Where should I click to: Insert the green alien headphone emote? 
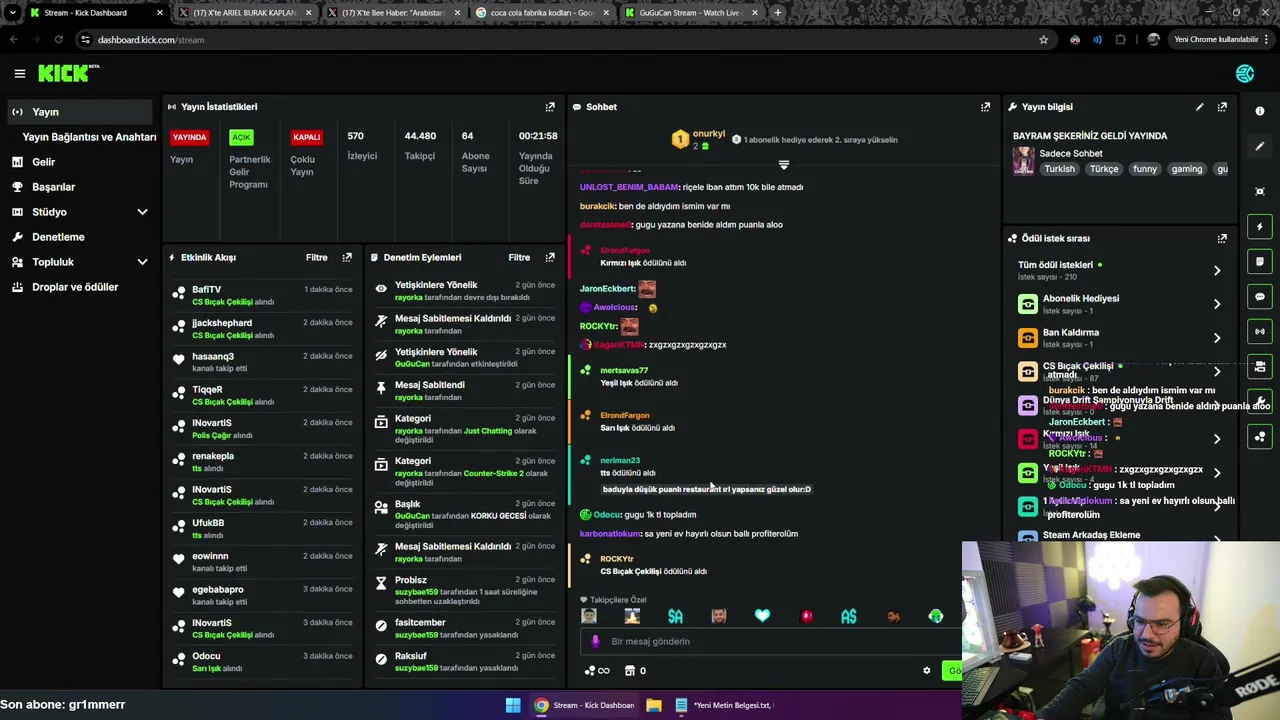(x=936, y=616)
